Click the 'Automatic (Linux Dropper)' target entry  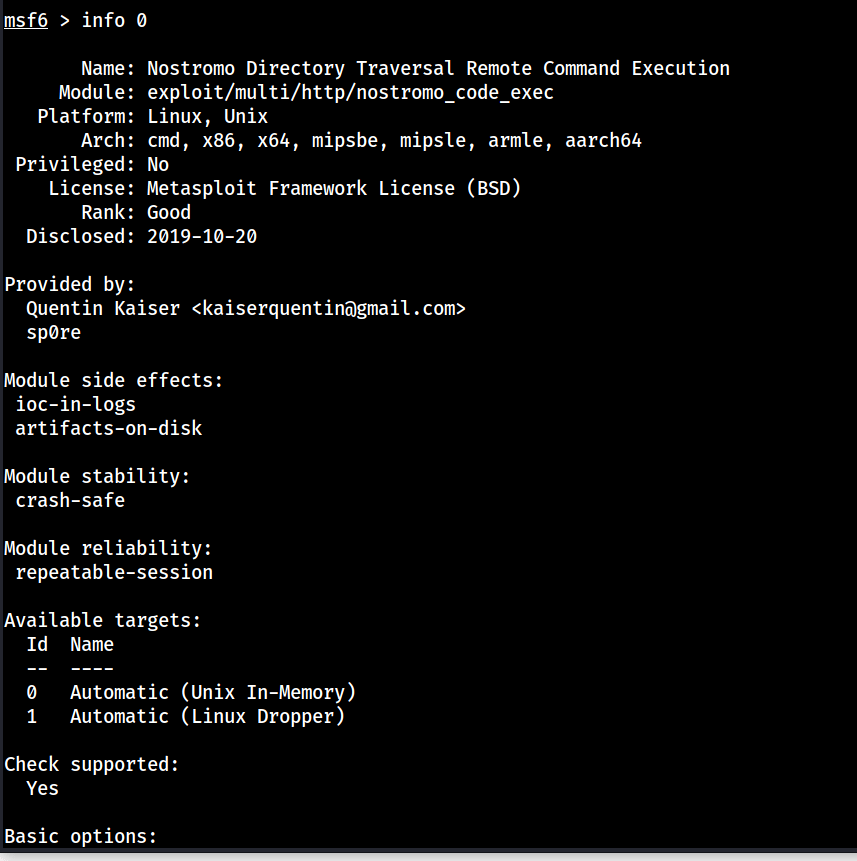(x=207, y=717)
